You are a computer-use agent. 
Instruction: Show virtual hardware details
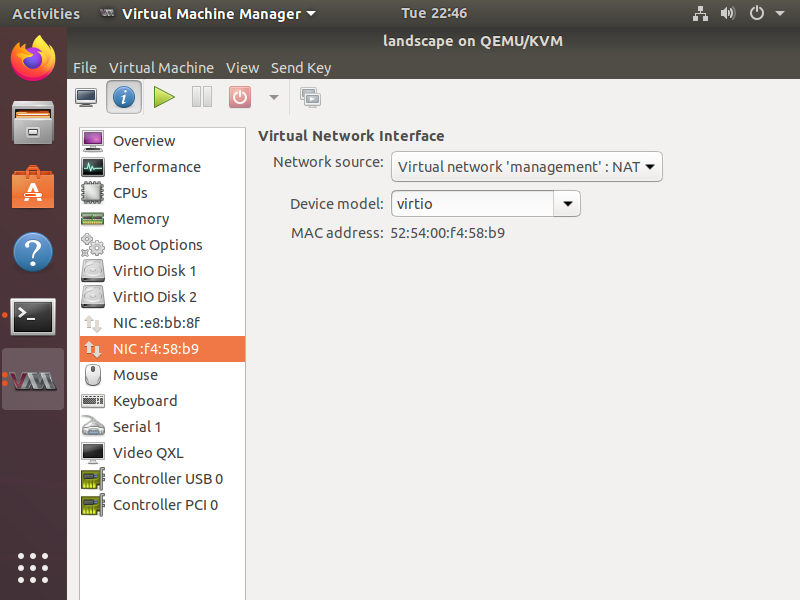[x=124, y=97]
